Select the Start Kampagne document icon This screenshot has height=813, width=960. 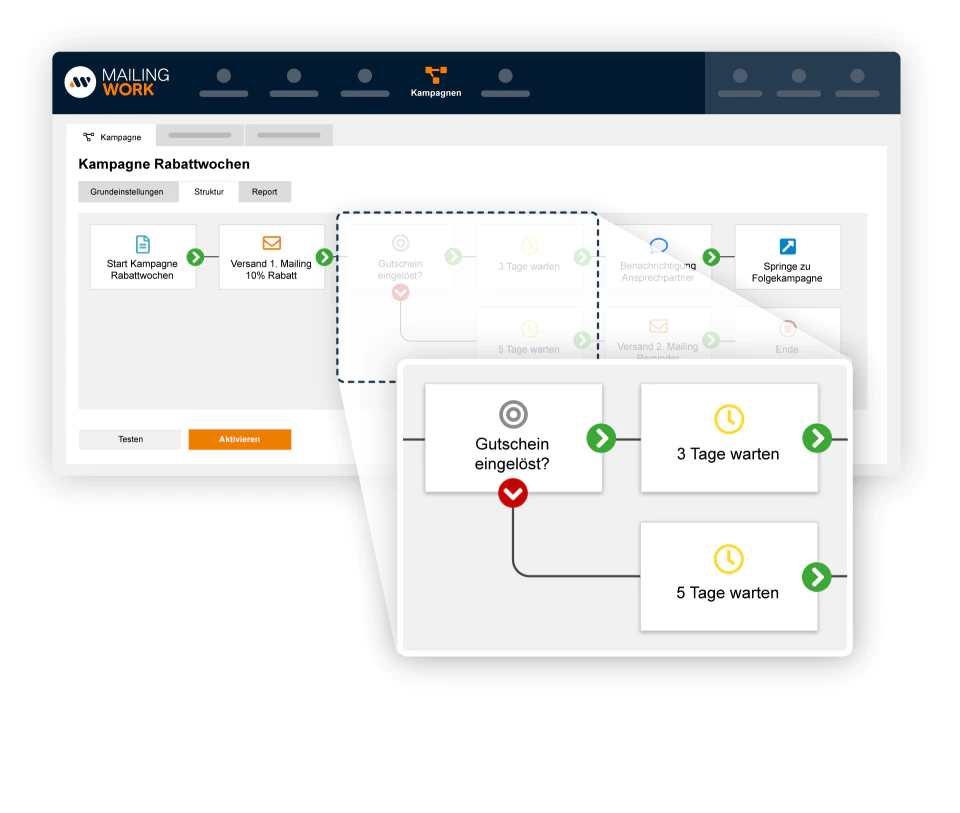click(x=143, y=244)
